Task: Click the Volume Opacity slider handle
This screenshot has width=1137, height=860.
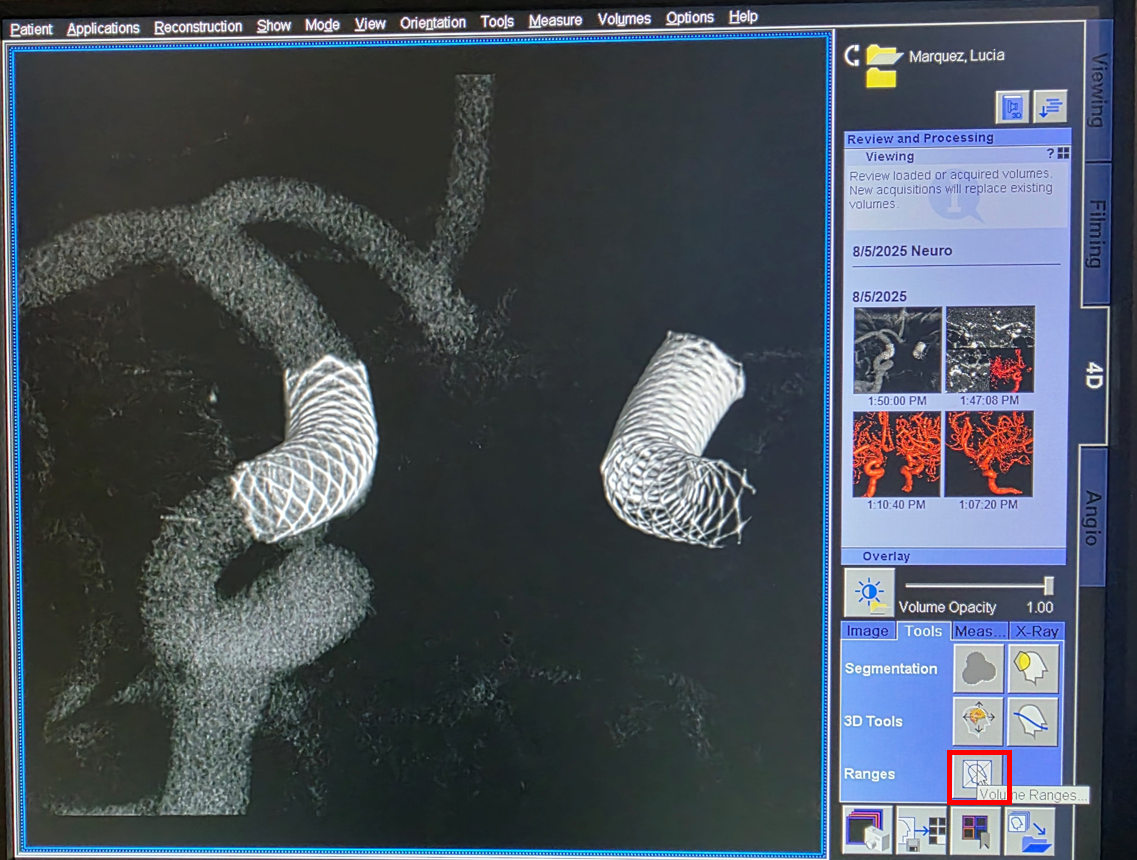Action: pyautogui.click(x=1048, y=586)
